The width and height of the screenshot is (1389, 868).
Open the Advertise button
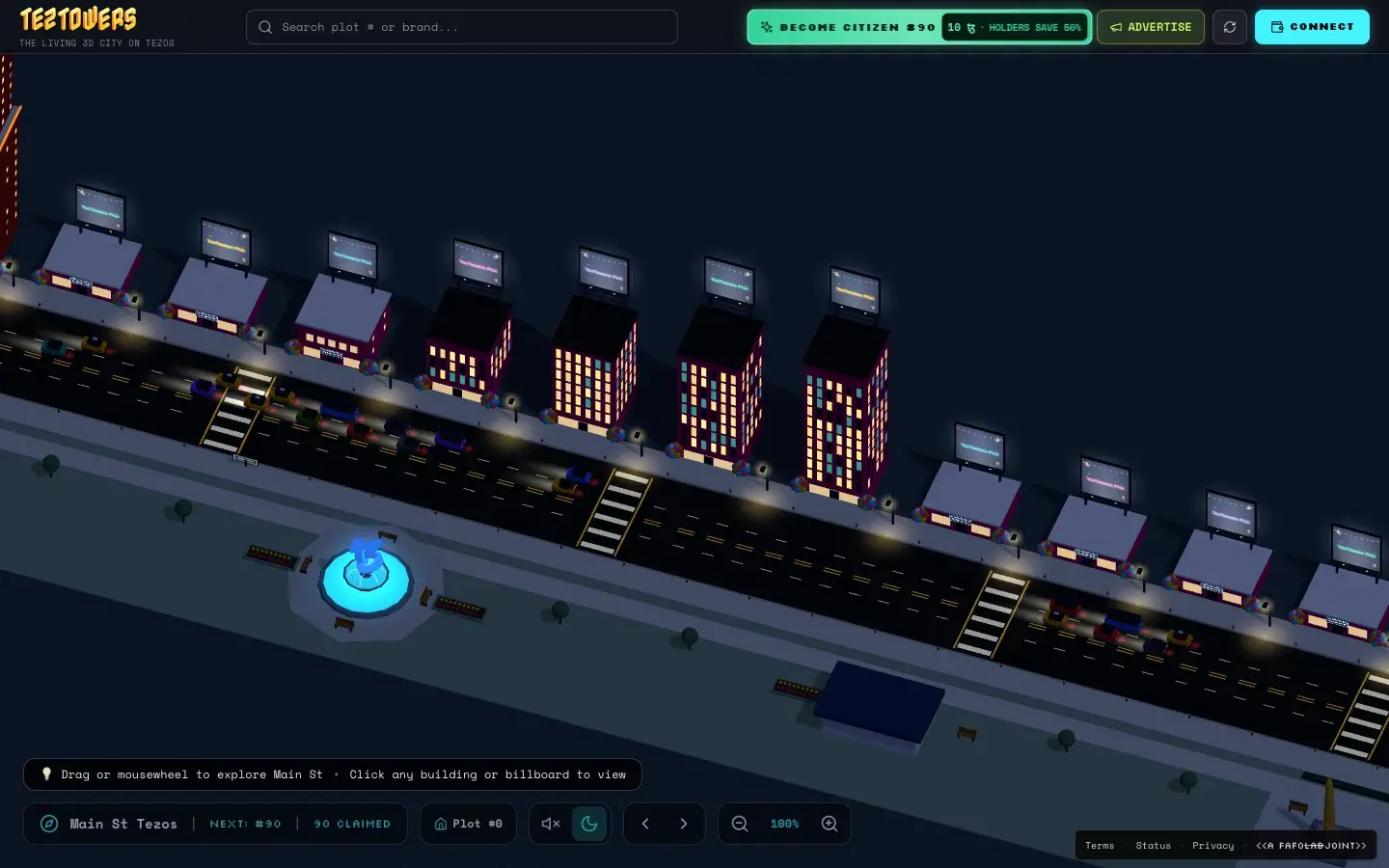tap(1151, 27)
